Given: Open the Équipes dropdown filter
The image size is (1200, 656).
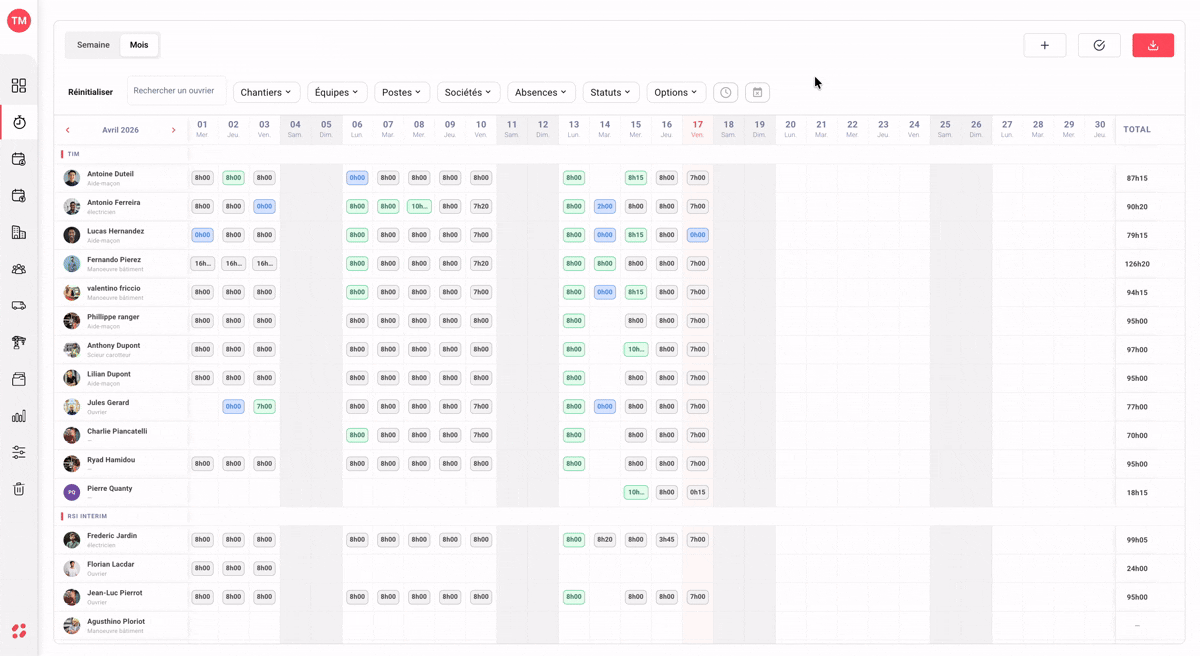Looking at the screenshot, I should click(x=337, y=92).
